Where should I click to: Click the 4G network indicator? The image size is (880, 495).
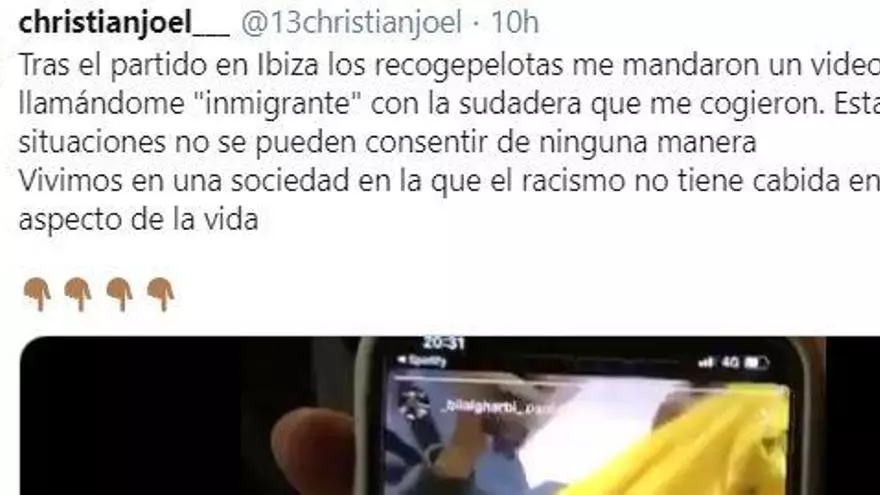(730, 363)
